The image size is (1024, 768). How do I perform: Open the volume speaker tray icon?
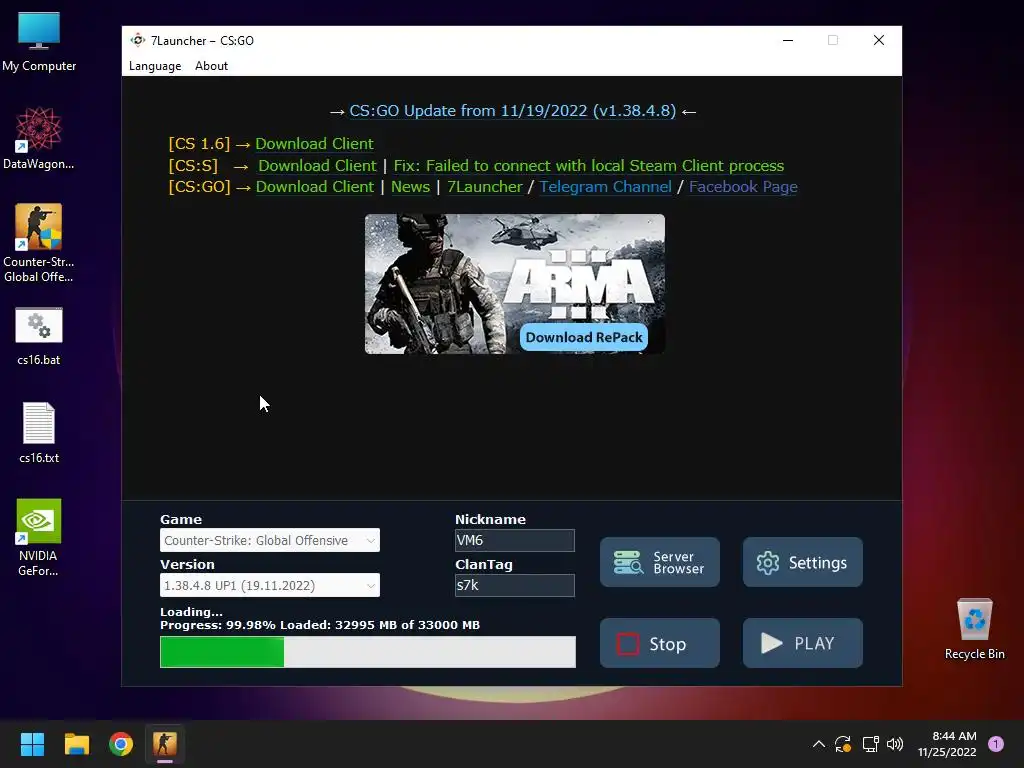click(895, 744)
